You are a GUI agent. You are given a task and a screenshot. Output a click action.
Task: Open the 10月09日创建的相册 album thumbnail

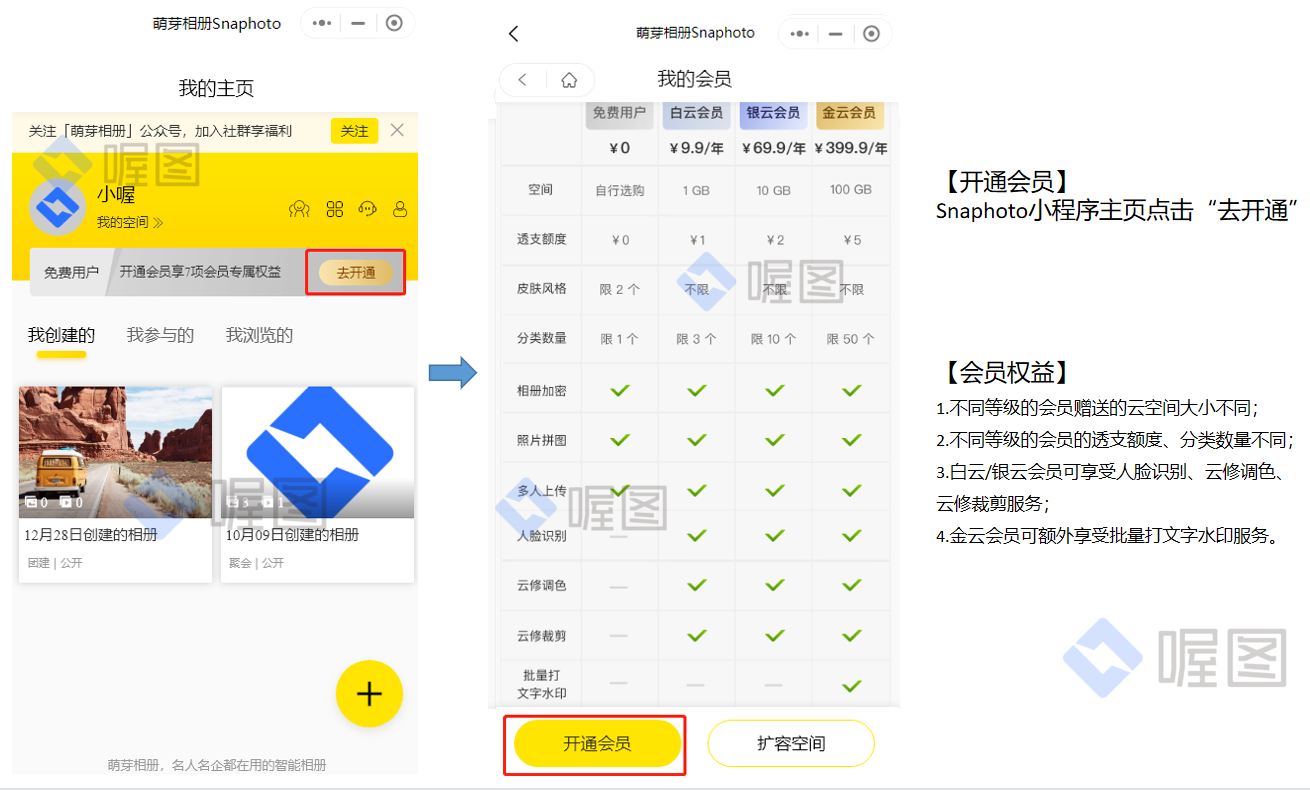[318, 452]
